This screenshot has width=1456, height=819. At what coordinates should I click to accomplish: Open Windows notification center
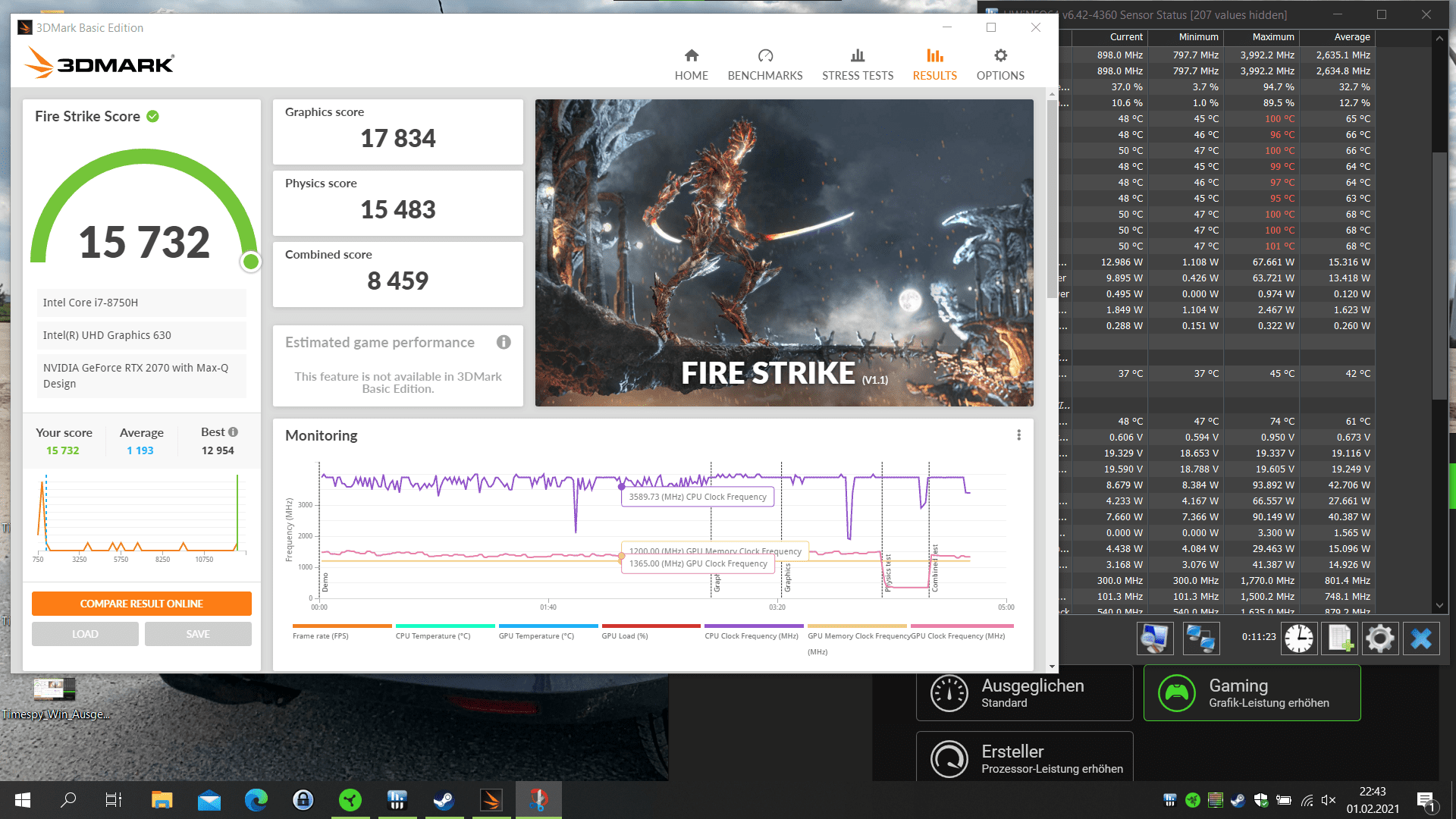pyautogui.click(x=1426, y=801)
